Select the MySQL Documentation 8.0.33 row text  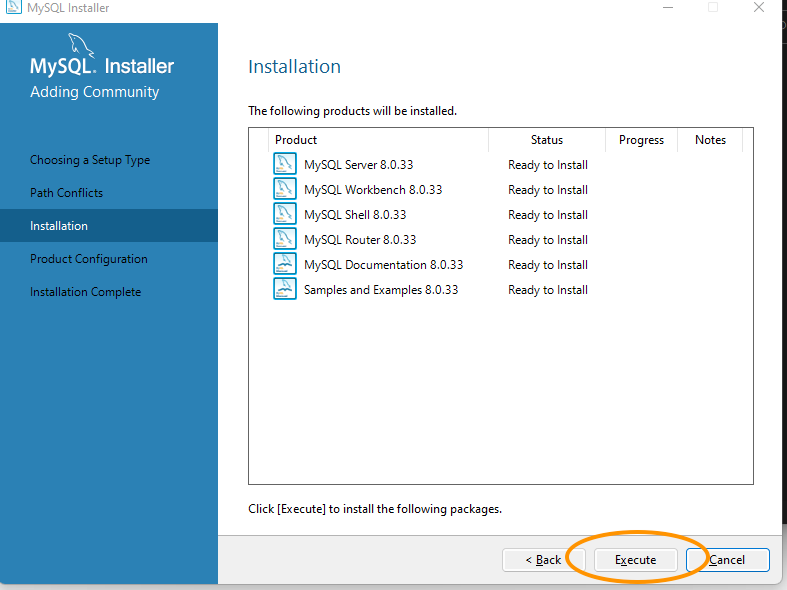[x=383, y=265]
